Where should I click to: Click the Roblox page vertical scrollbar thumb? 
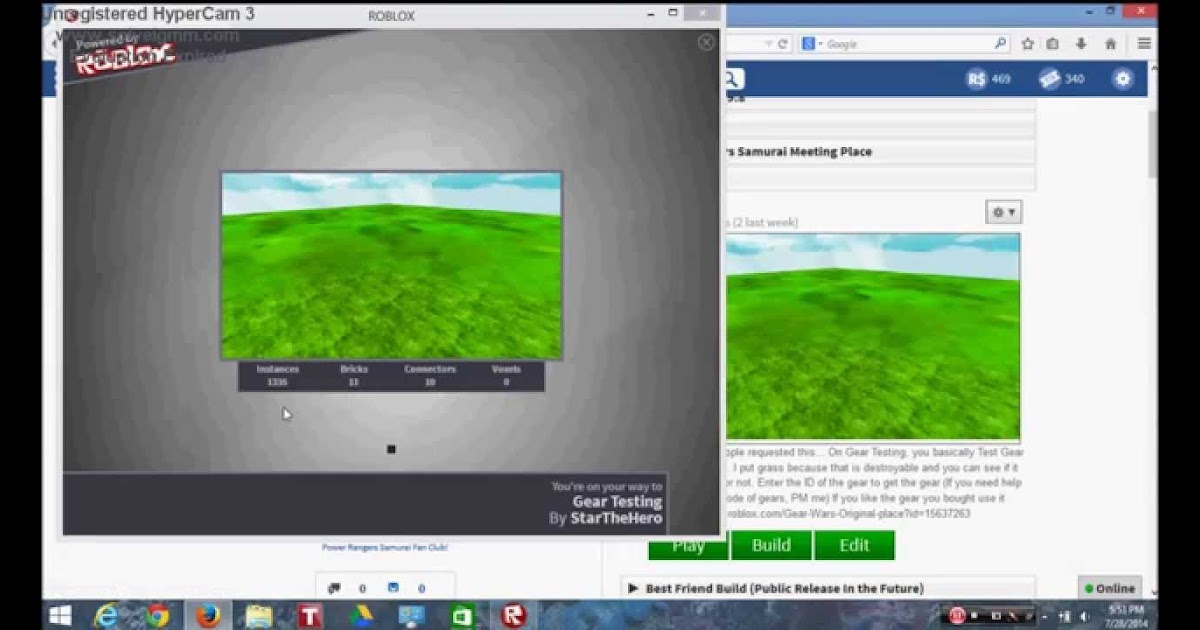pos(1152,143)
